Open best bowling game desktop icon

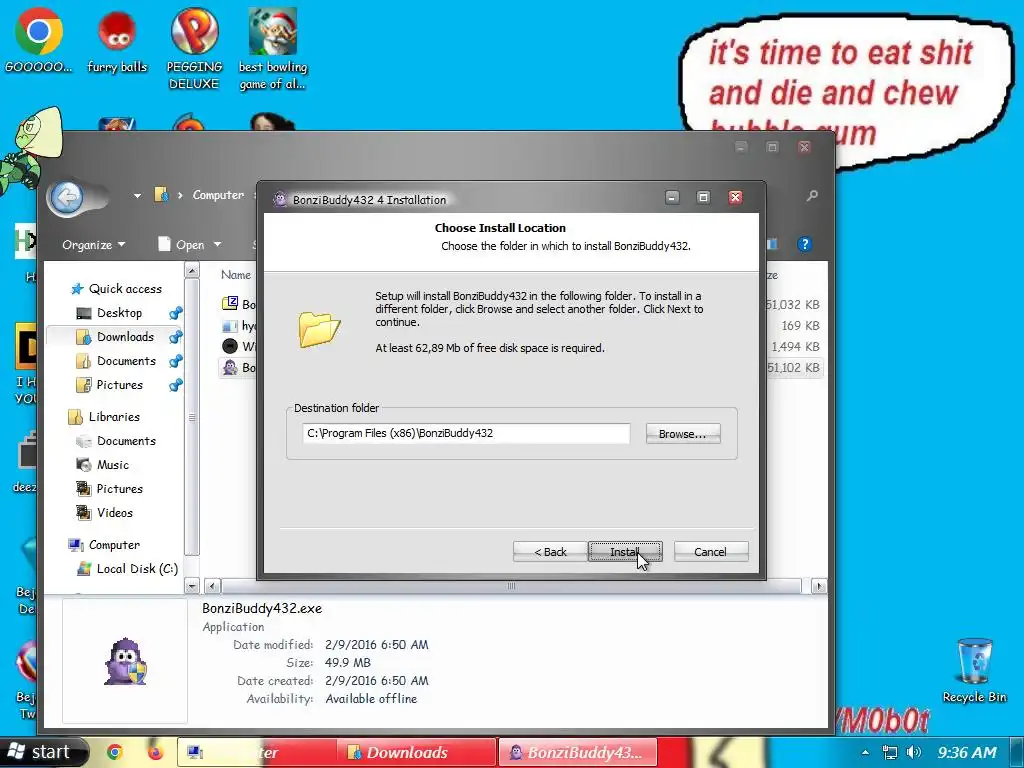(272, 49)
